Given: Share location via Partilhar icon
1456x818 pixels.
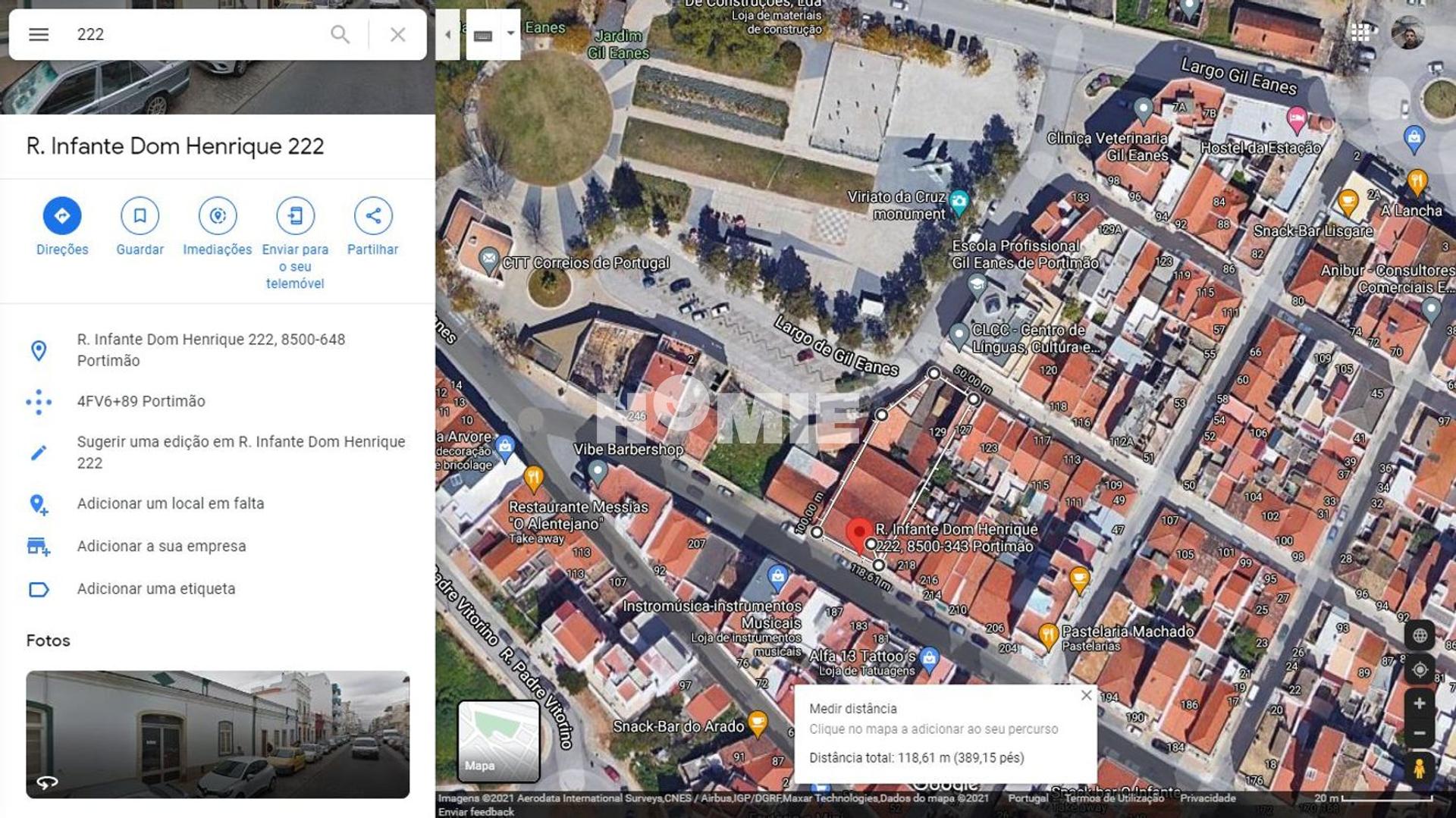Looking at the screenshot, I should coord(372,216).
